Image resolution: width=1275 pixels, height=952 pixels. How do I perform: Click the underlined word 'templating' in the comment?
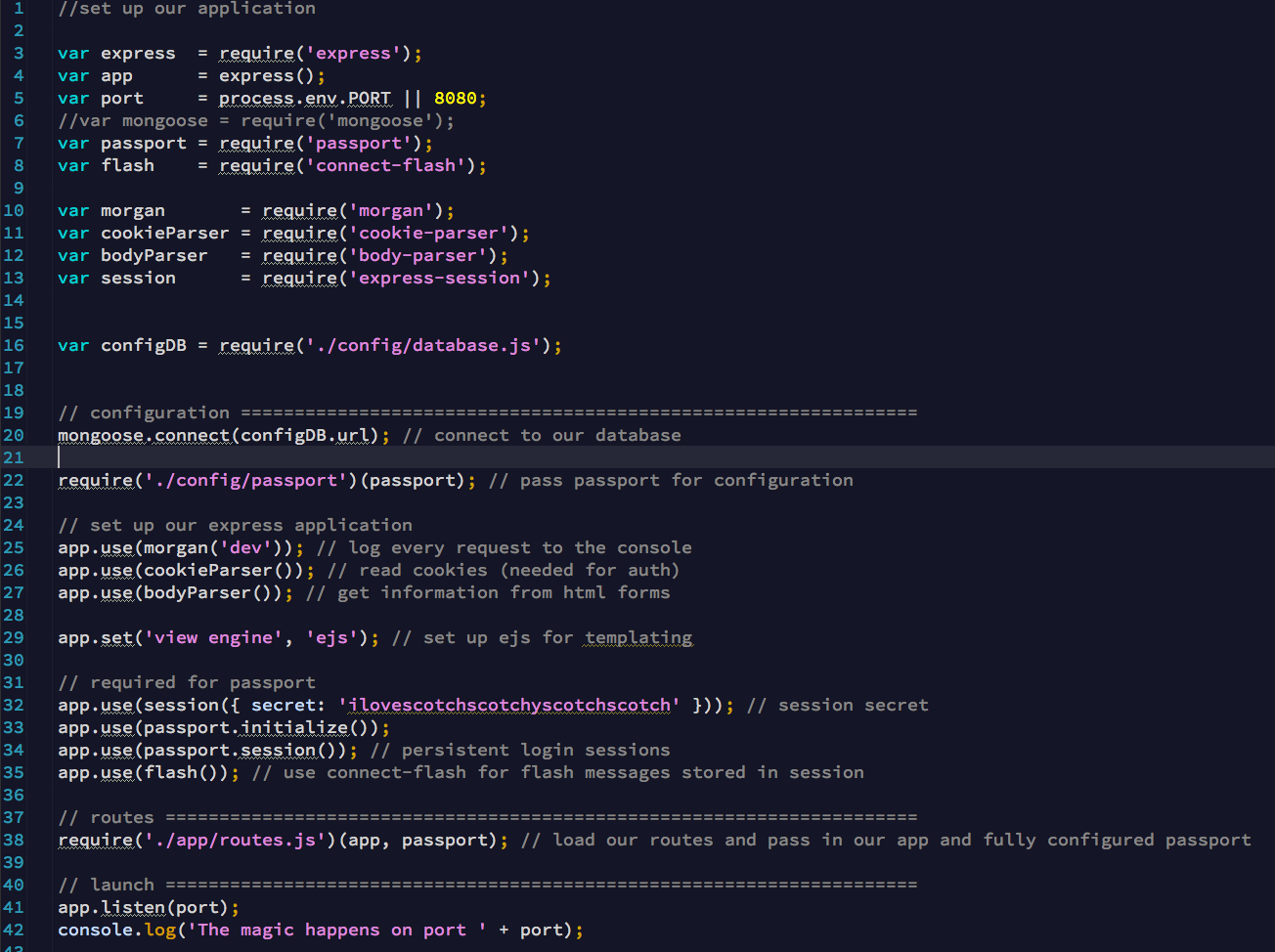pyautogui.click(x=638, y=637)
